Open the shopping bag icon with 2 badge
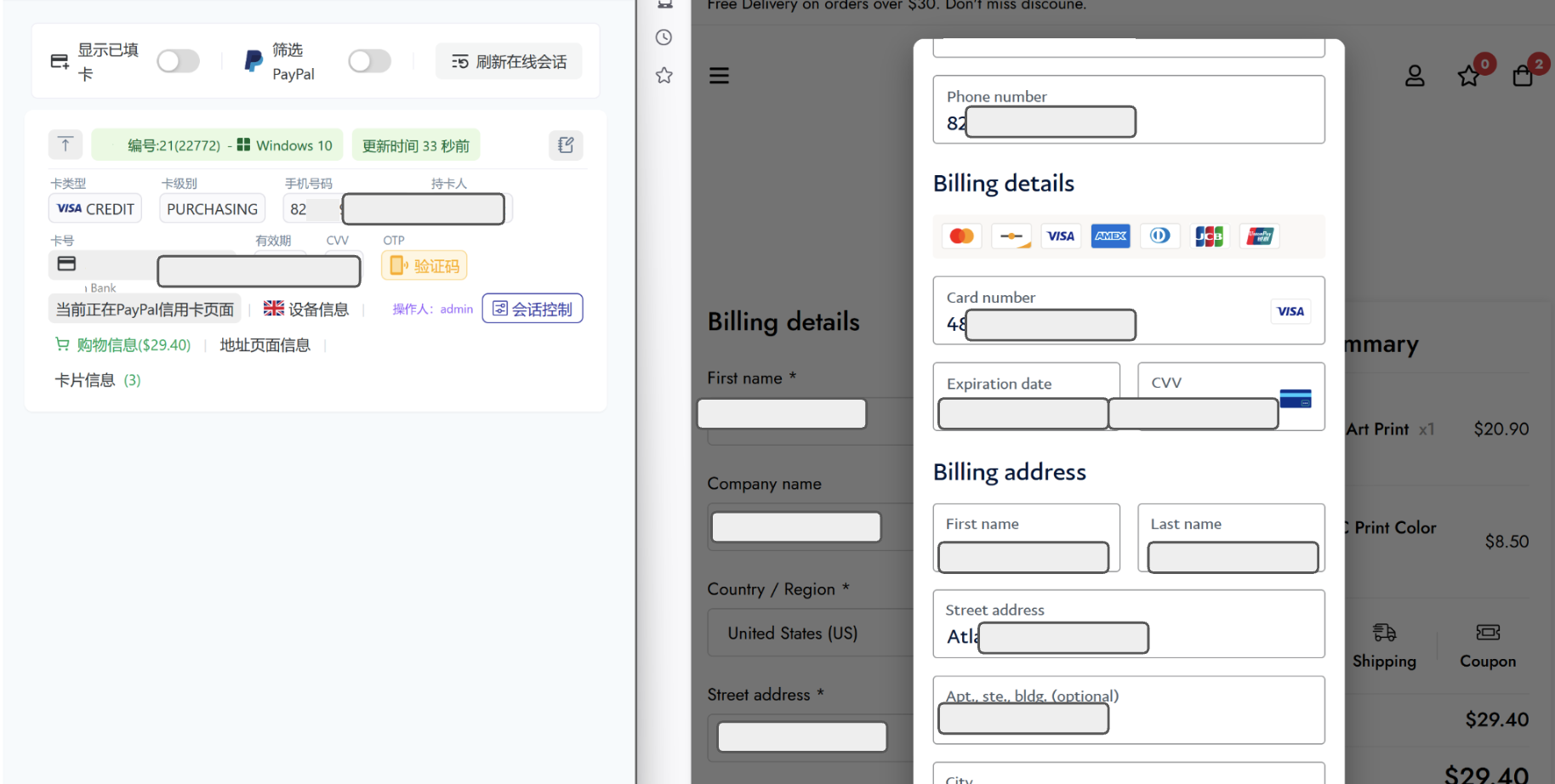Image resolution: width=1555 pixels, height=784 pixels. [1523, 76]
